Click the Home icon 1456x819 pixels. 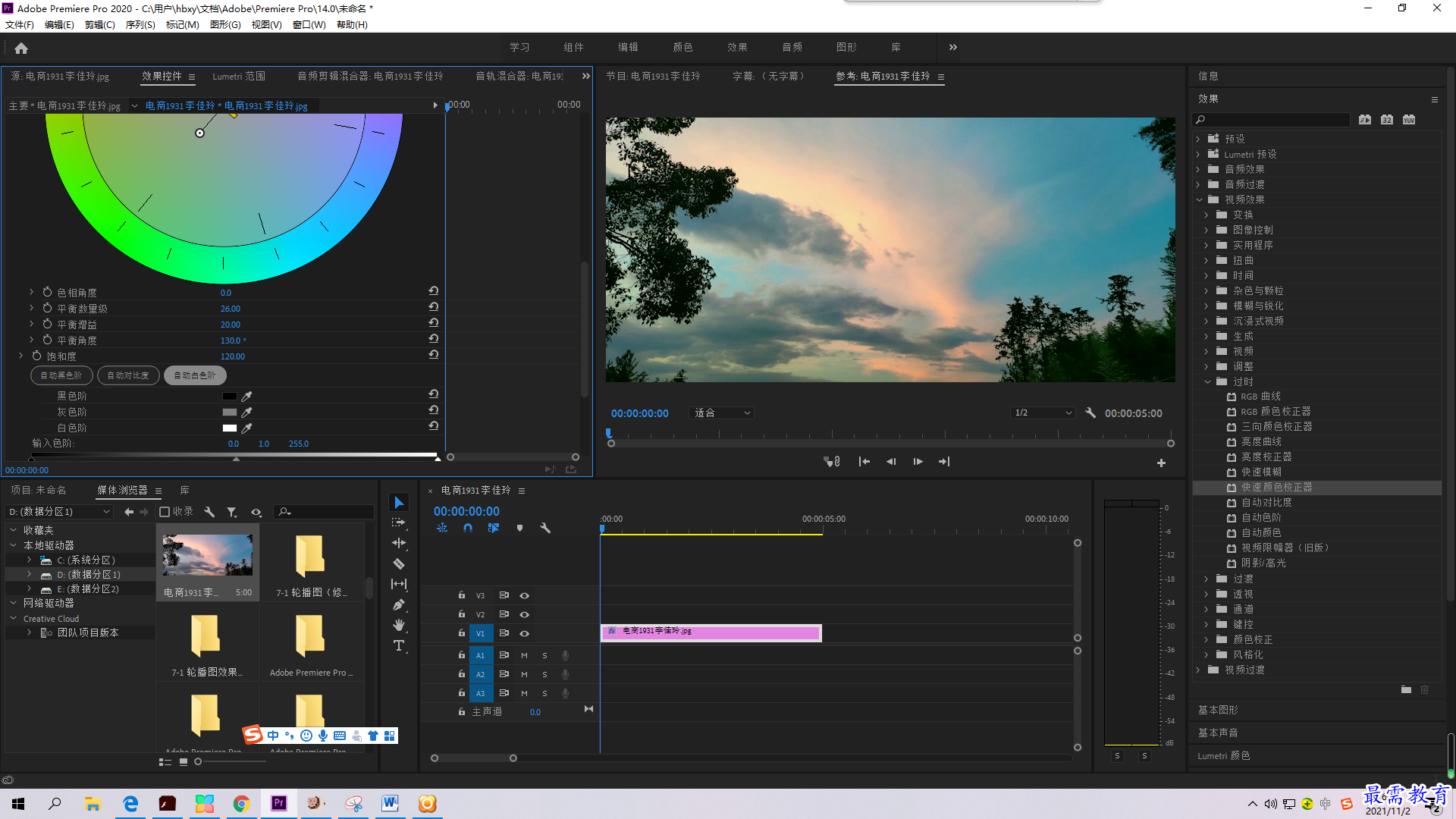(x=21, y=49)
